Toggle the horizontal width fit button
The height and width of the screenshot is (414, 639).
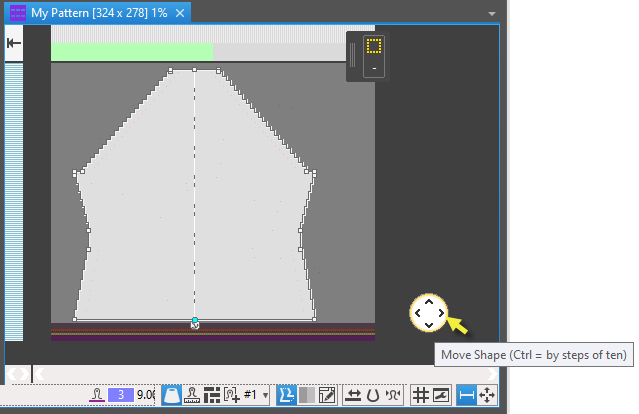(467, 395)
